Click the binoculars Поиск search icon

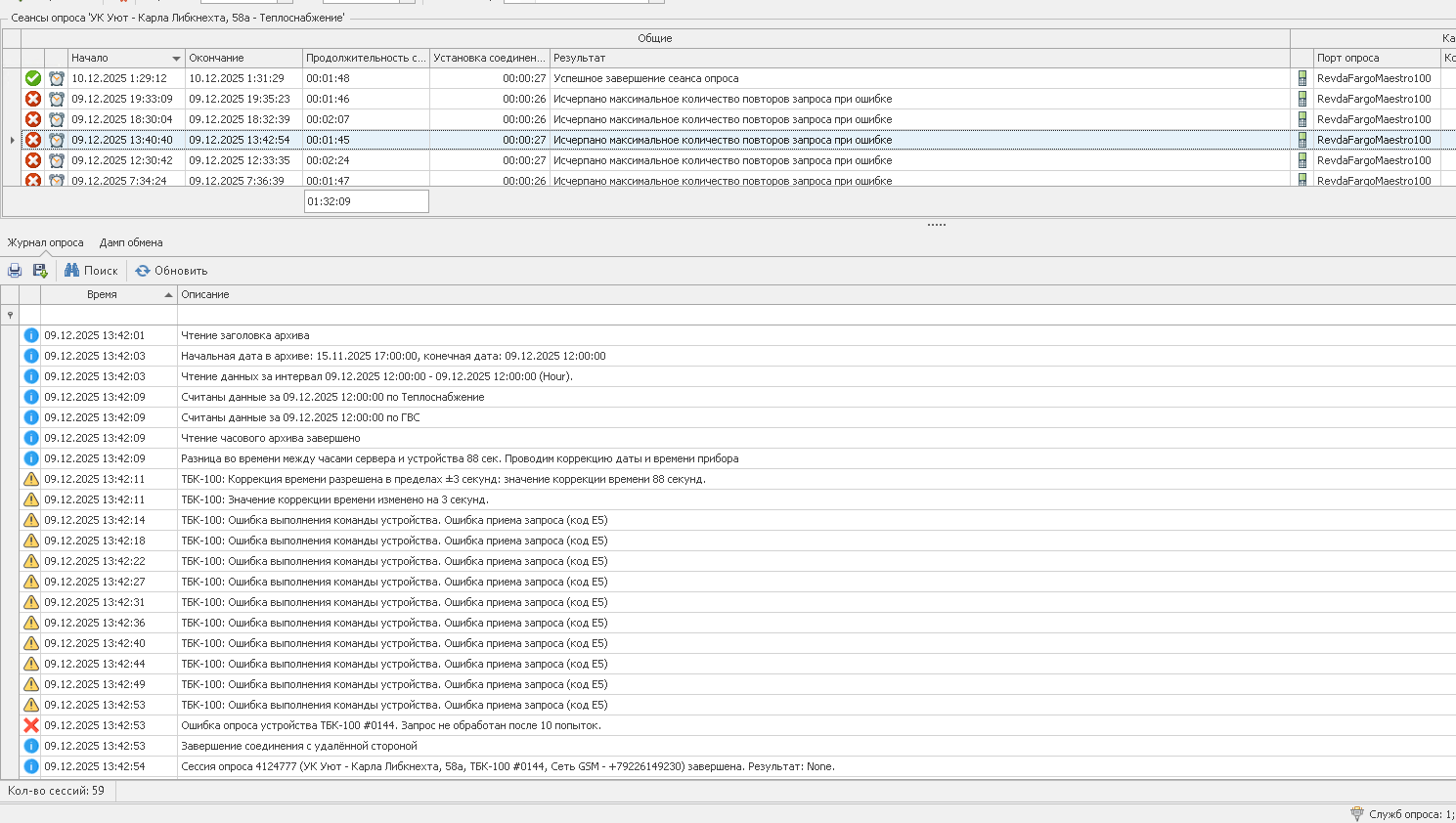(x=72, y=271)
